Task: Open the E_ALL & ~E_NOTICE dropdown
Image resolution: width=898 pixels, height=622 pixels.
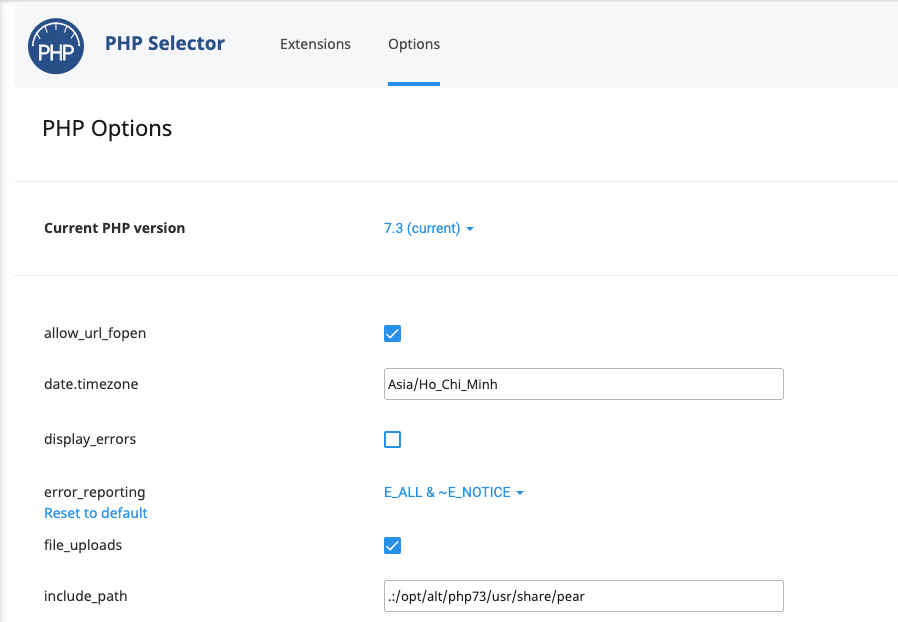Action: (454, 492)
